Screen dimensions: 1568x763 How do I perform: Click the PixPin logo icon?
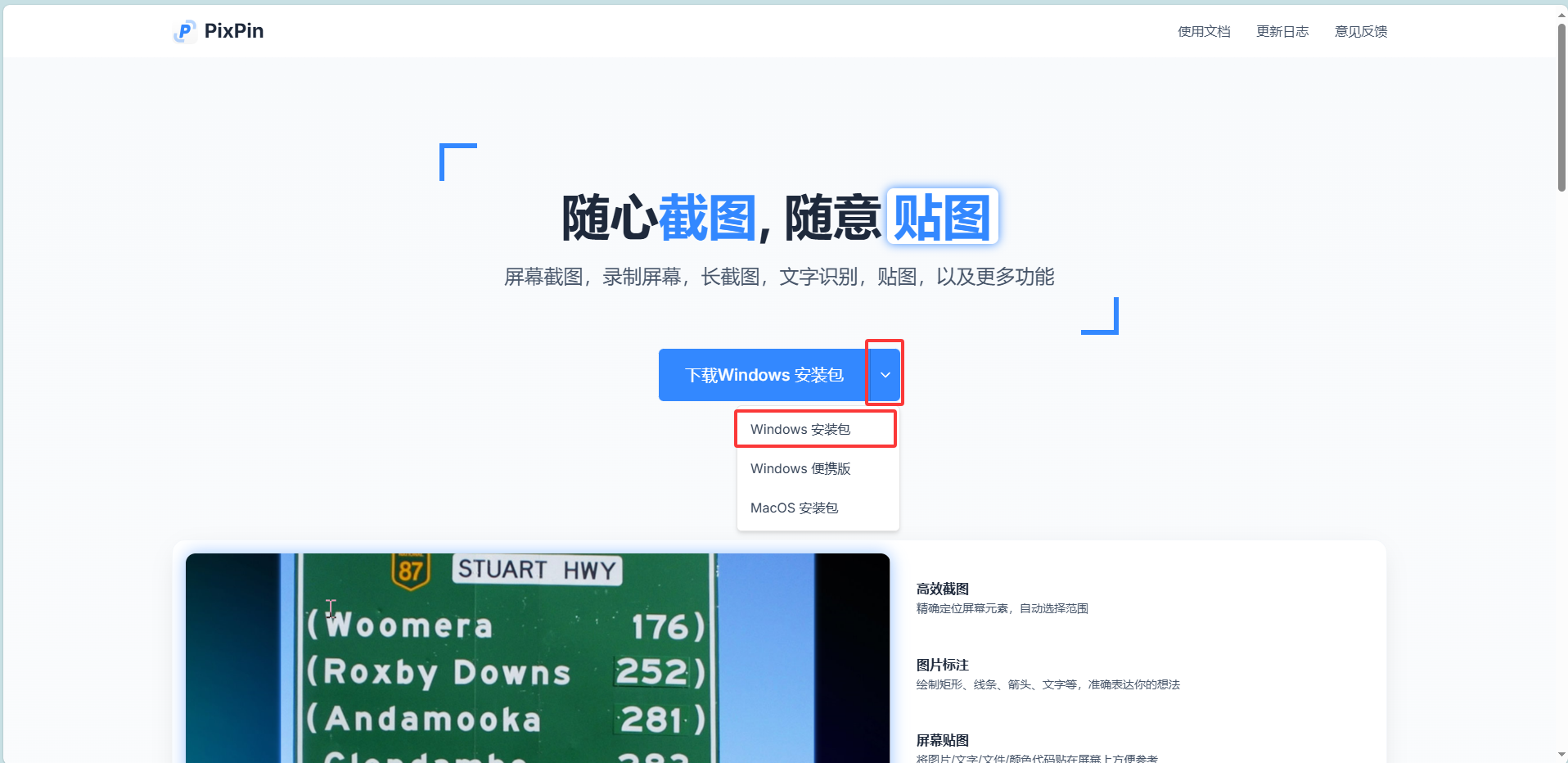tap(184, 31)
